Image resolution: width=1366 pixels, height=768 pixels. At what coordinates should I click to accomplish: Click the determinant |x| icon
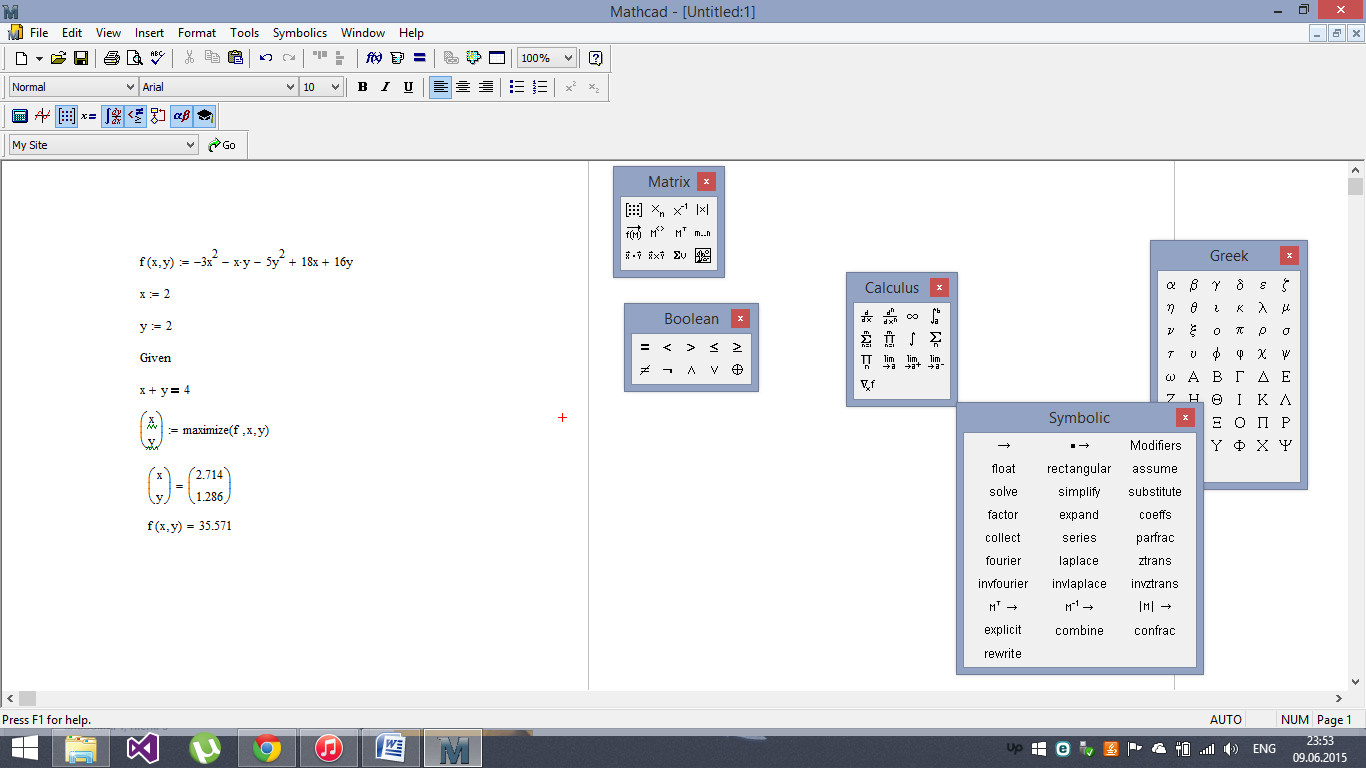(703, 210)
